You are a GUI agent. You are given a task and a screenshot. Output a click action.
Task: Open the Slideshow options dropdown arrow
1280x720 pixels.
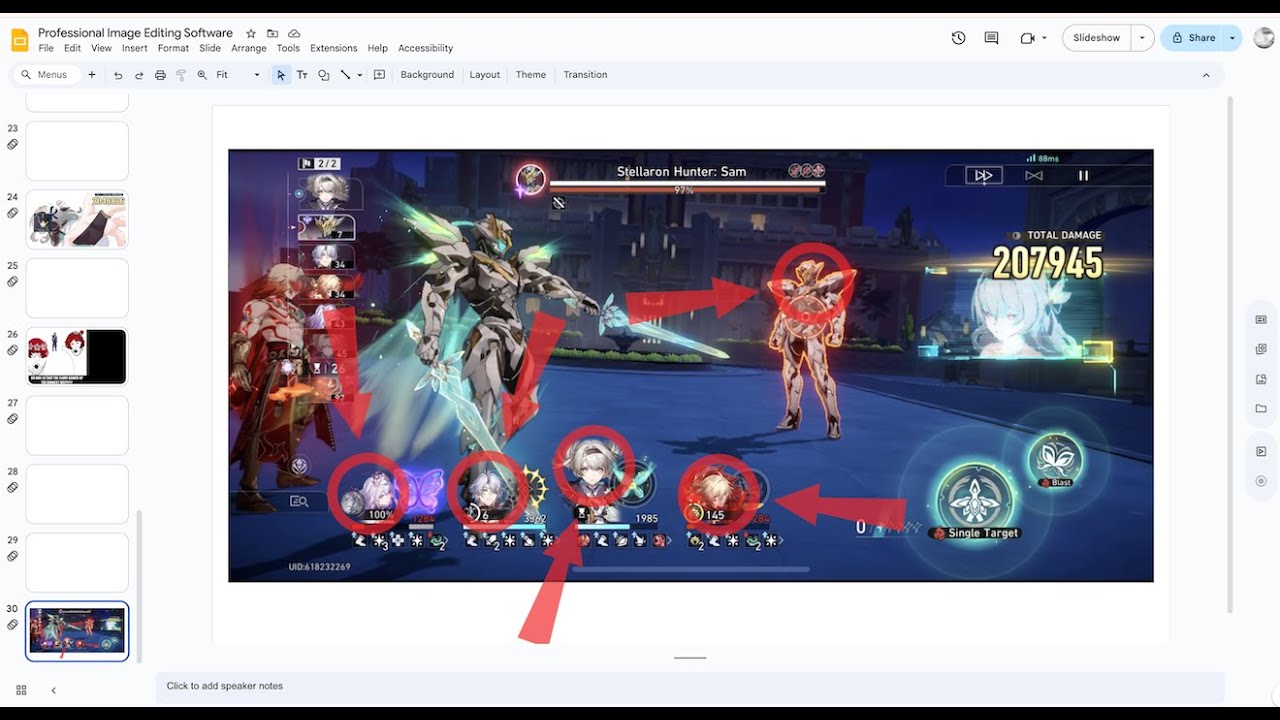pos(1142,38)
